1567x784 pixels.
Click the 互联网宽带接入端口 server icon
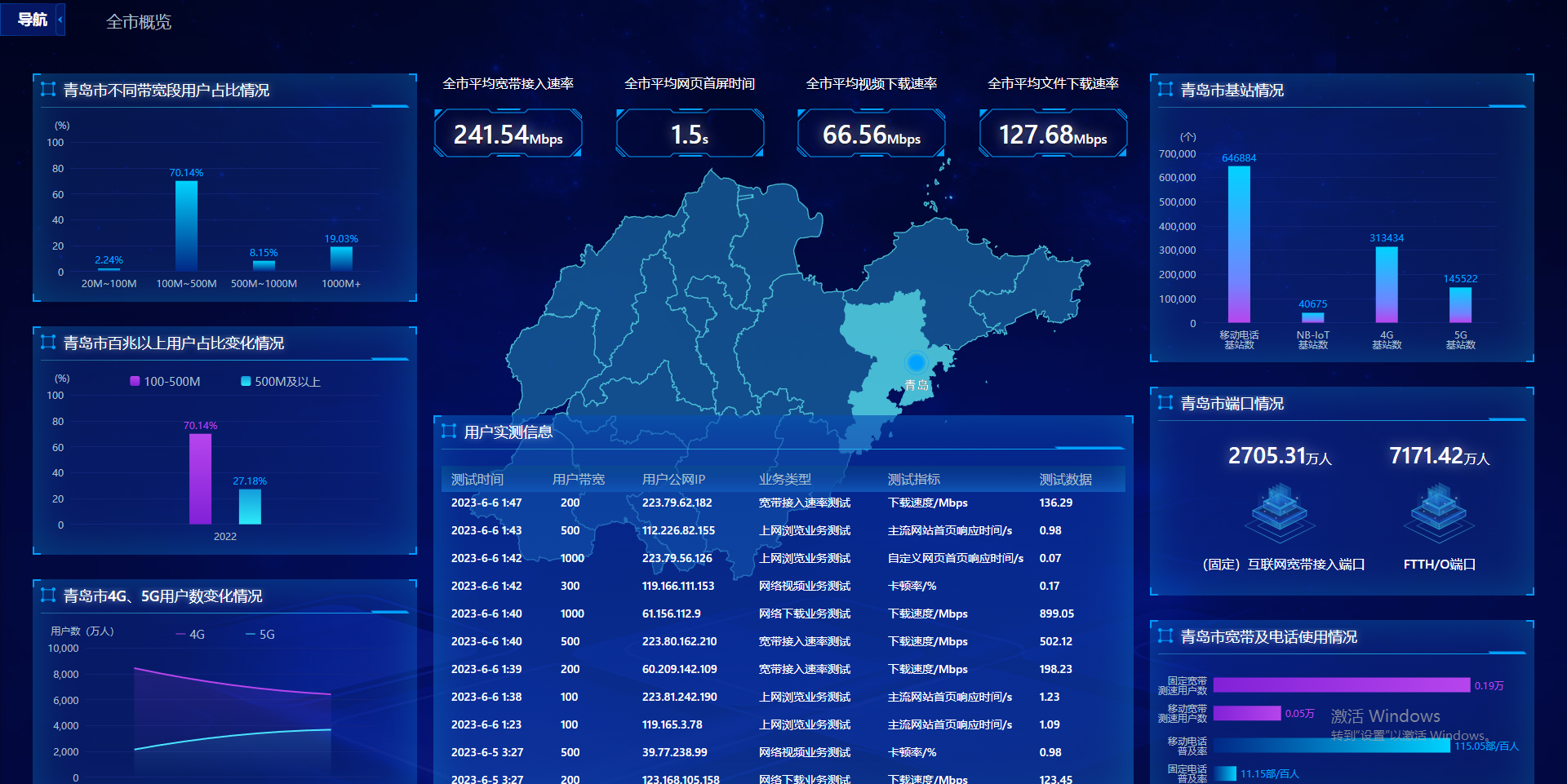click(x=1280, y=511)
